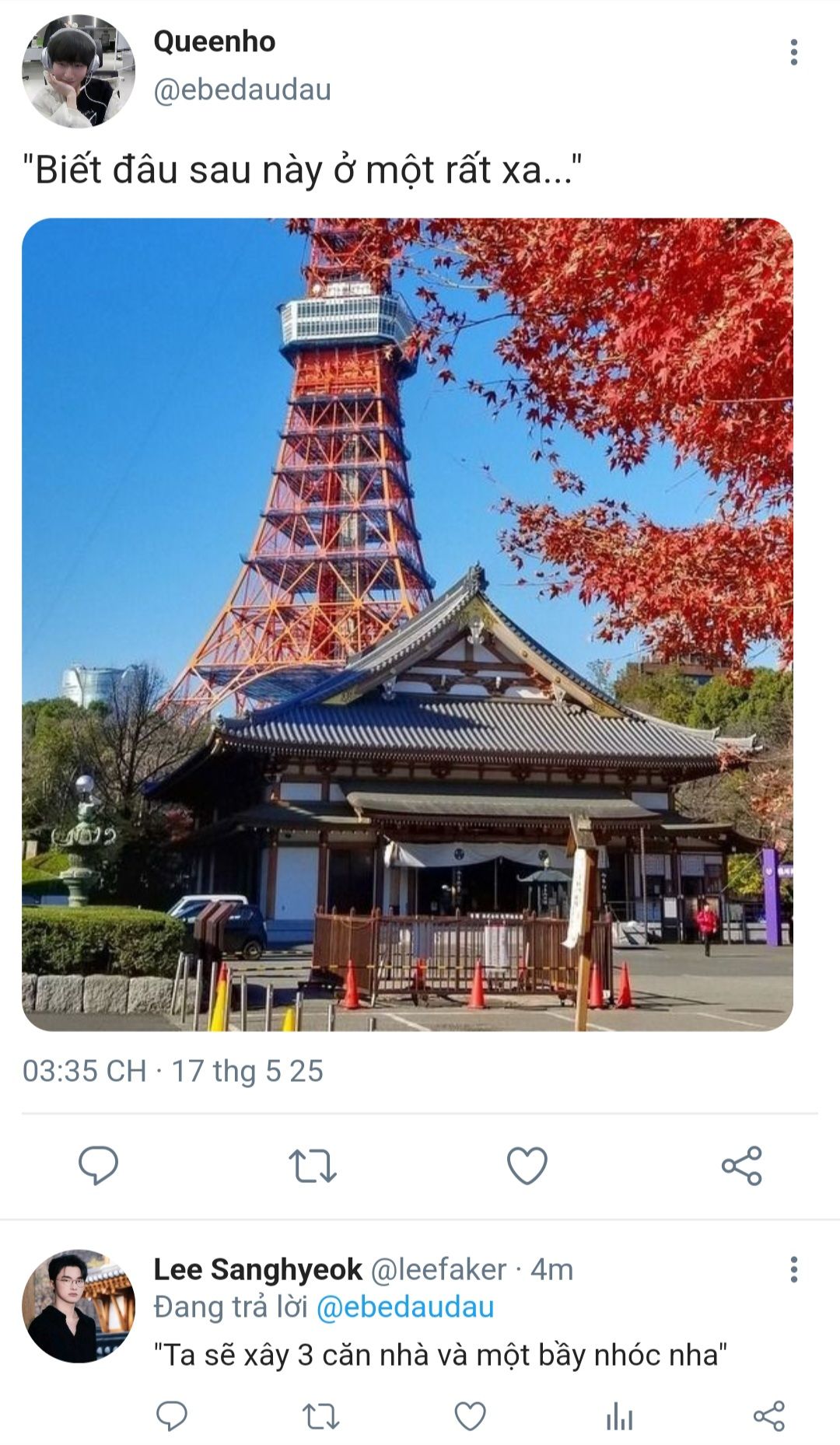840x1445 pixels.
Task: View analytics of Lee Sanghyeok's reply
Action: pyautogui.click(x=620, y=1416)
